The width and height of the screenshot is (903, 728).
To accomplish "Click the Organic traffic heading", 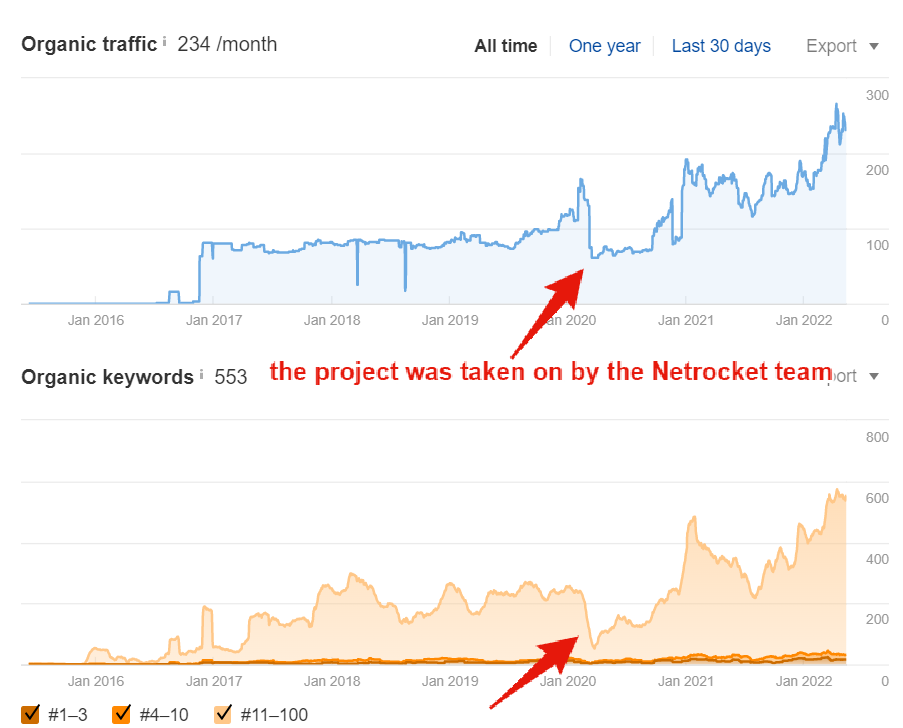I will tap(88, 44).
